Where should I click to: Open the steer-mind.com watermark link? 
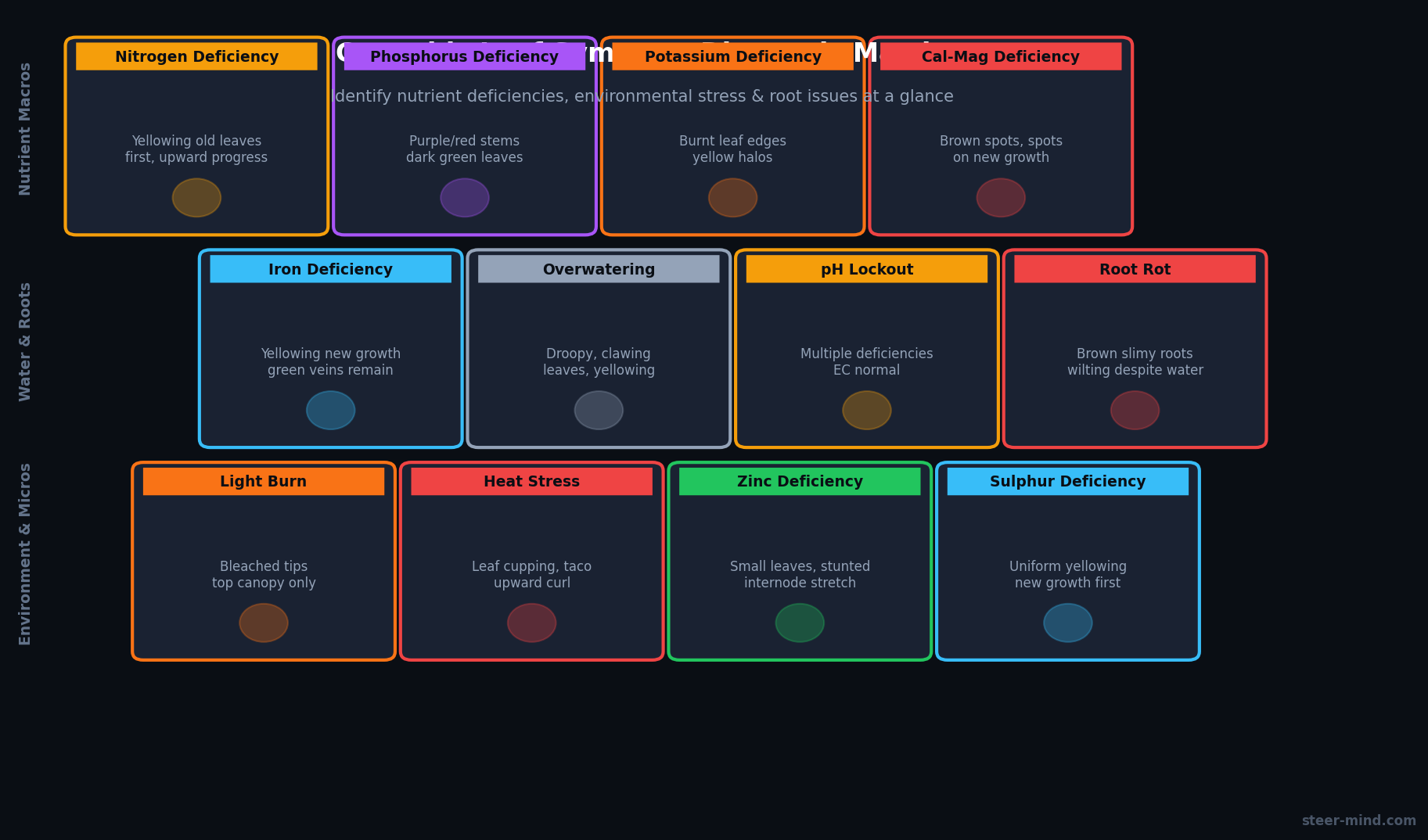[x=1358, y=820]
